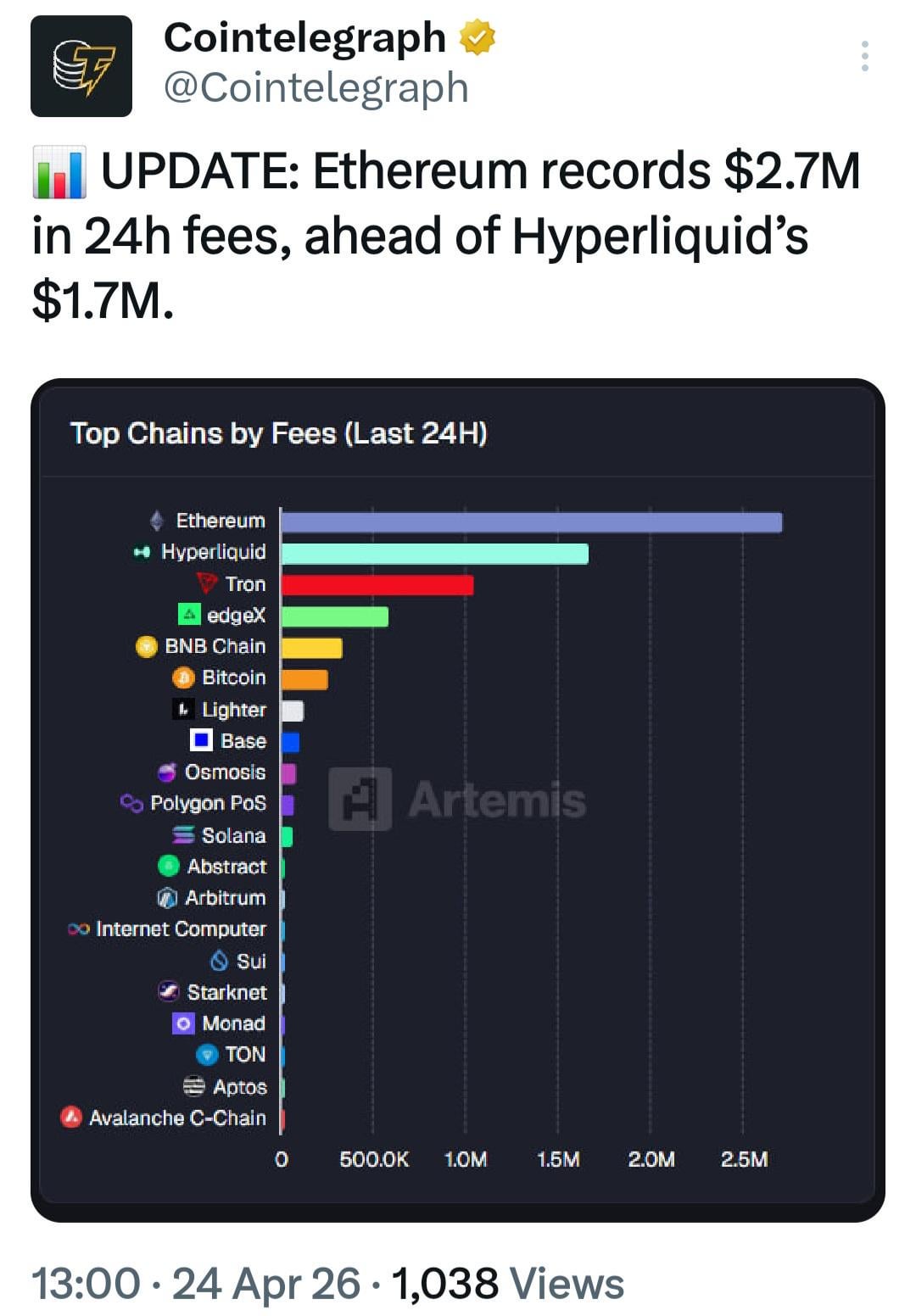Click the 1,038 Views count
This screenshot has width=916, height=1316.
click(x=507, y=1284)
